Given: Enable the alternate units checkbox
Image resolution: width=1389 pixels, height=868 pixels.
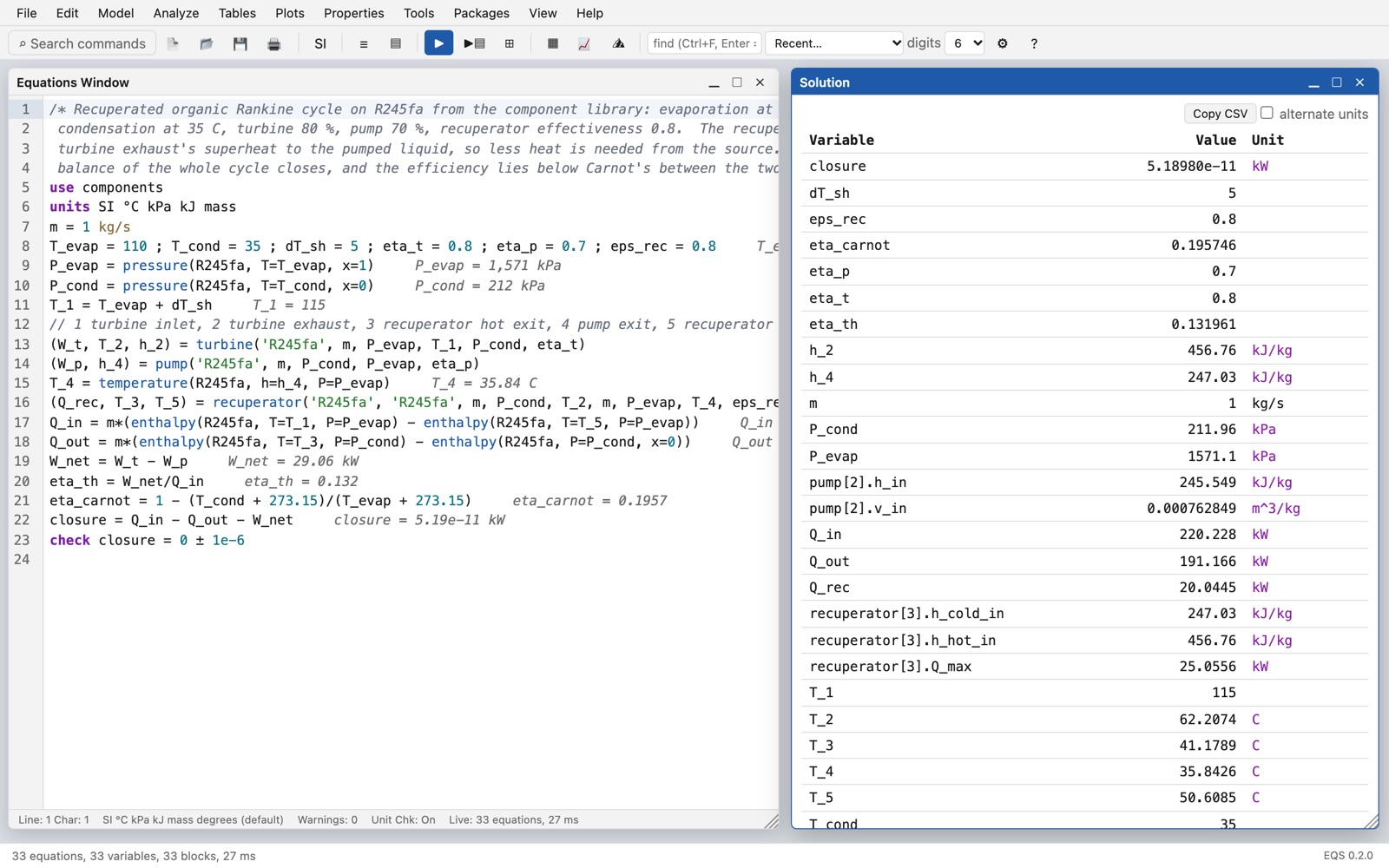Looking at the screenshot, I should 1267,113.
